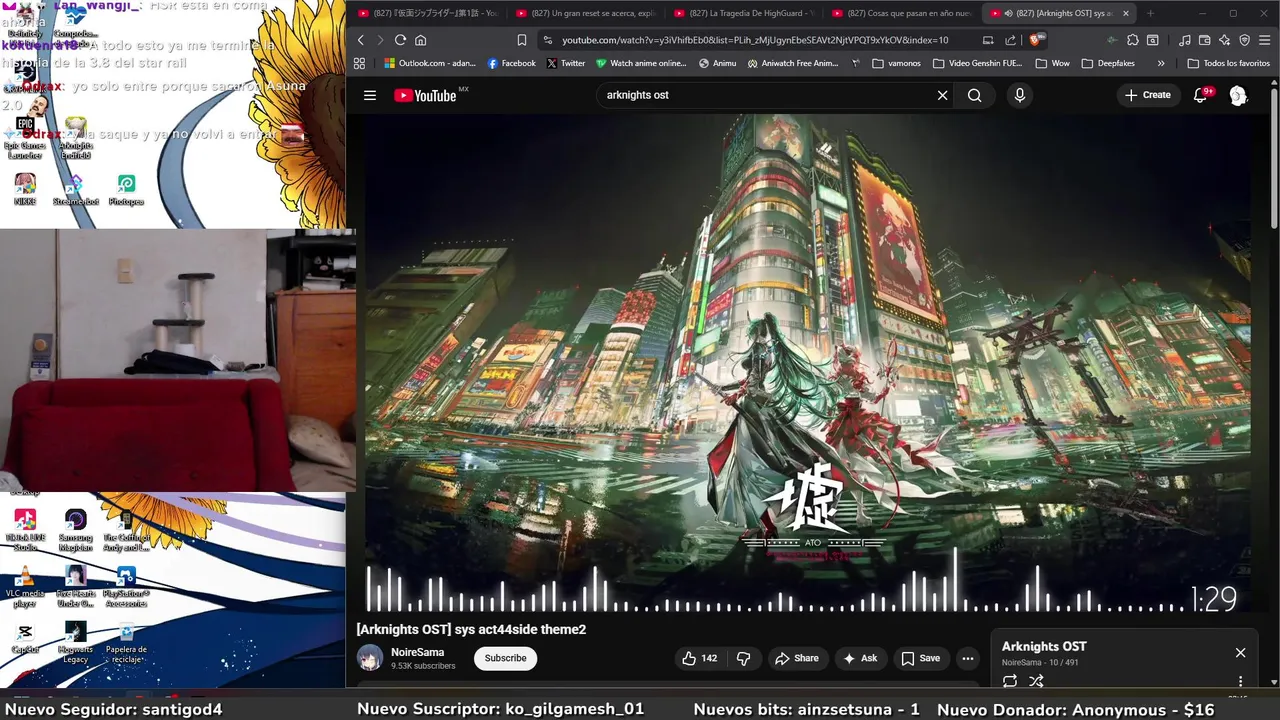Click the Create button on YouTube

(x=1147, y=95)
